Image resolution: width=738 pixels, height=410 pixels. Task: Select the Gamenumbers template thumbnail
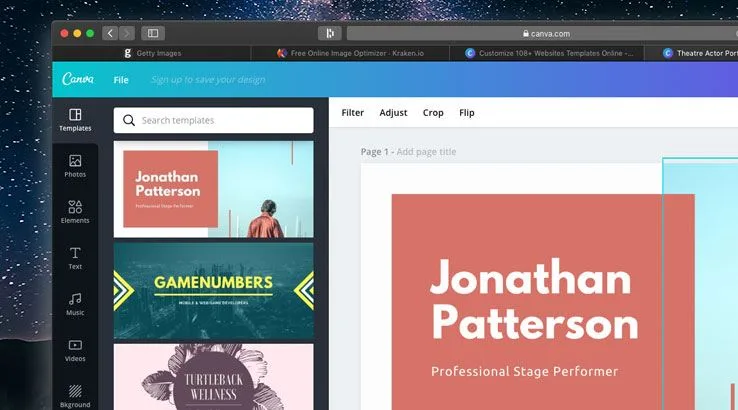pyautogui.click(x=213, y=288)
